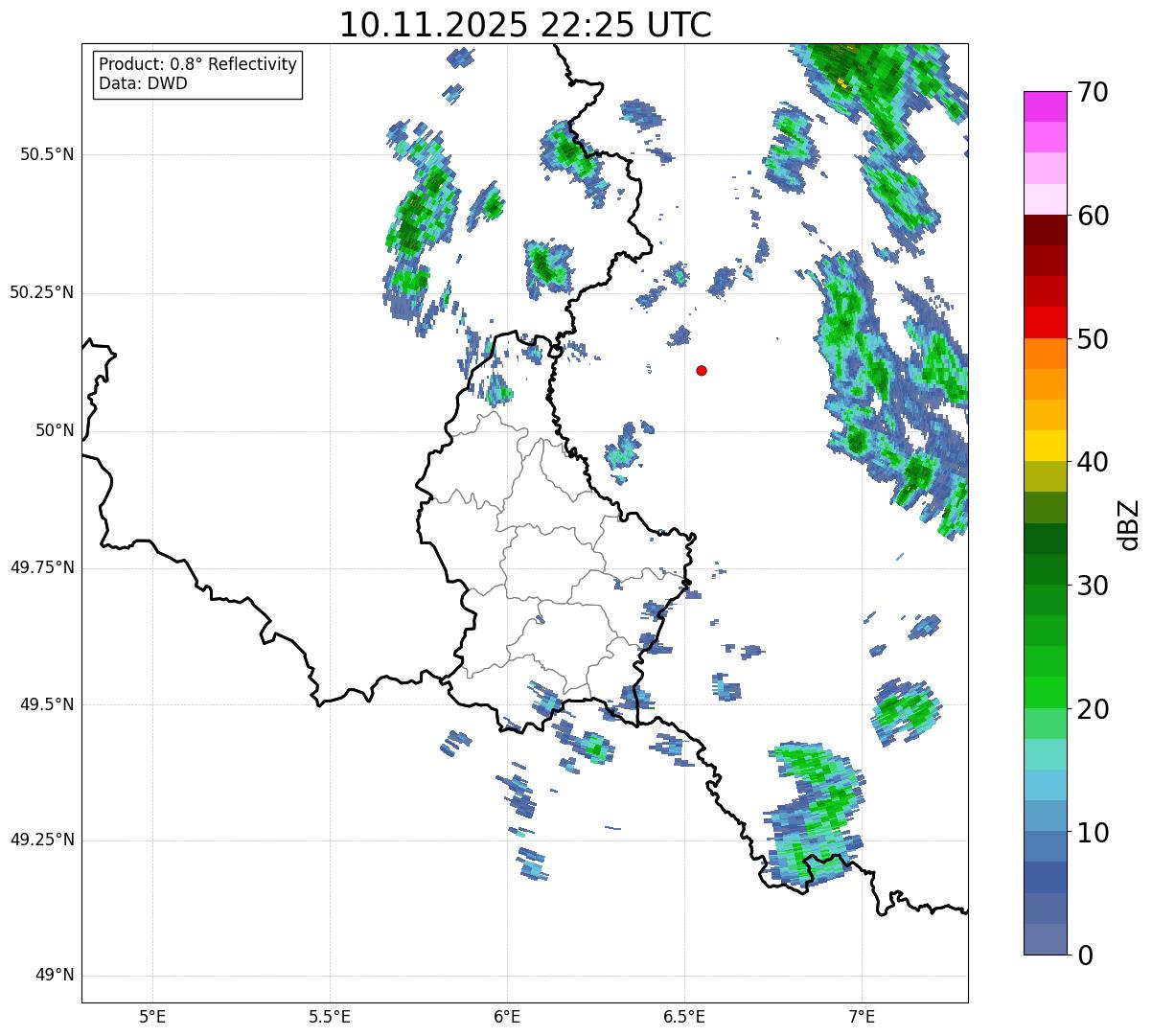The width and height of the screenshot is (1152, 1036).
Task: Click the 'Product: 0.8° Reflectivity' label
Action: [198, 64]
